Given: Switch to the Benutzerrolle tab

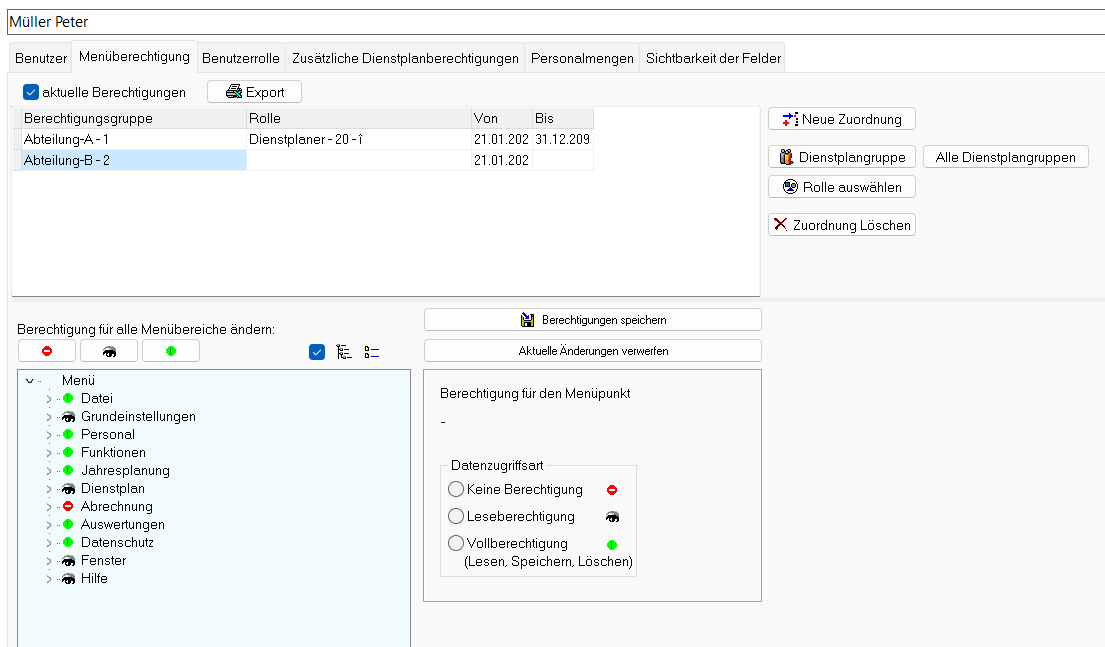Looking at the screenshot, I should (240, 58).
